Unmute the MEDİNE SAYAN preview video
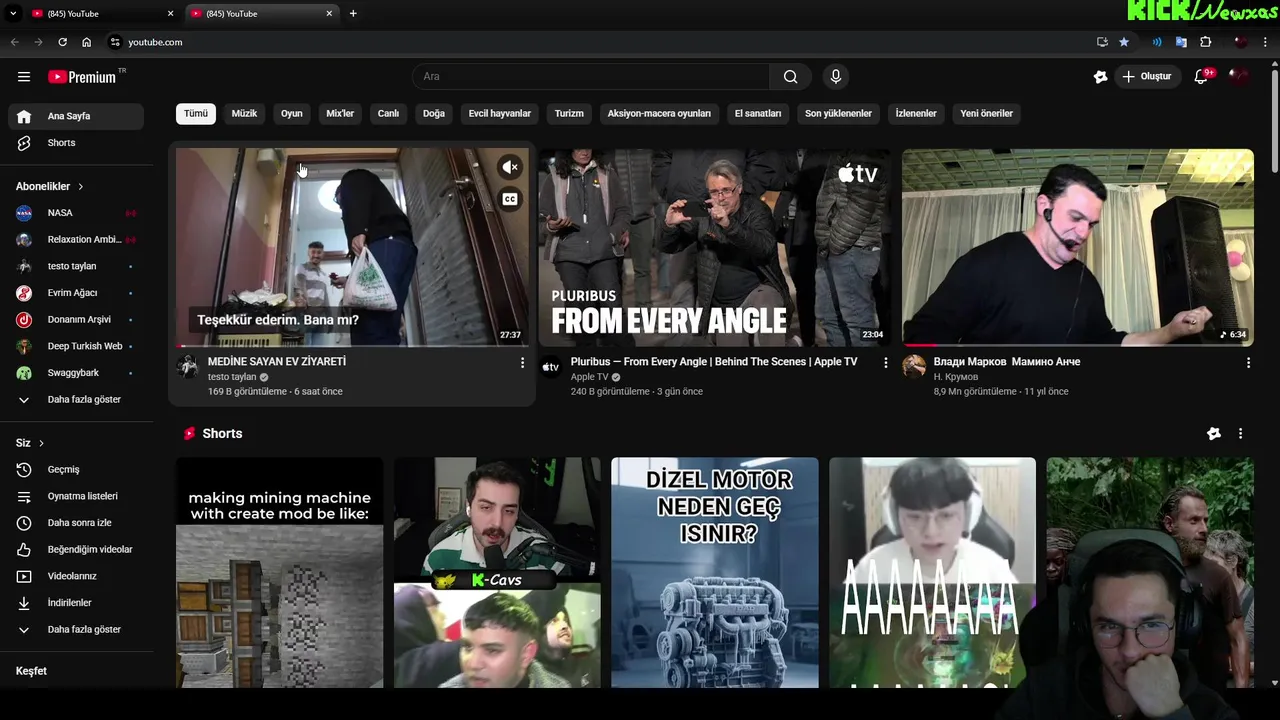 pos(510,167)
